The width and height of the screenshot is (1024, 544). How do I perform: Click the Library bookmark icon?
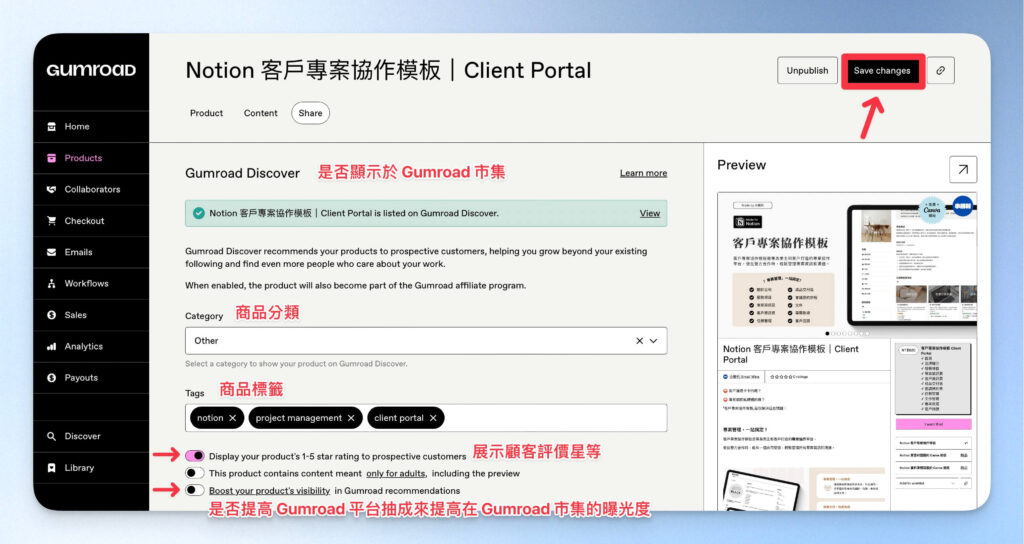(52, 468)
